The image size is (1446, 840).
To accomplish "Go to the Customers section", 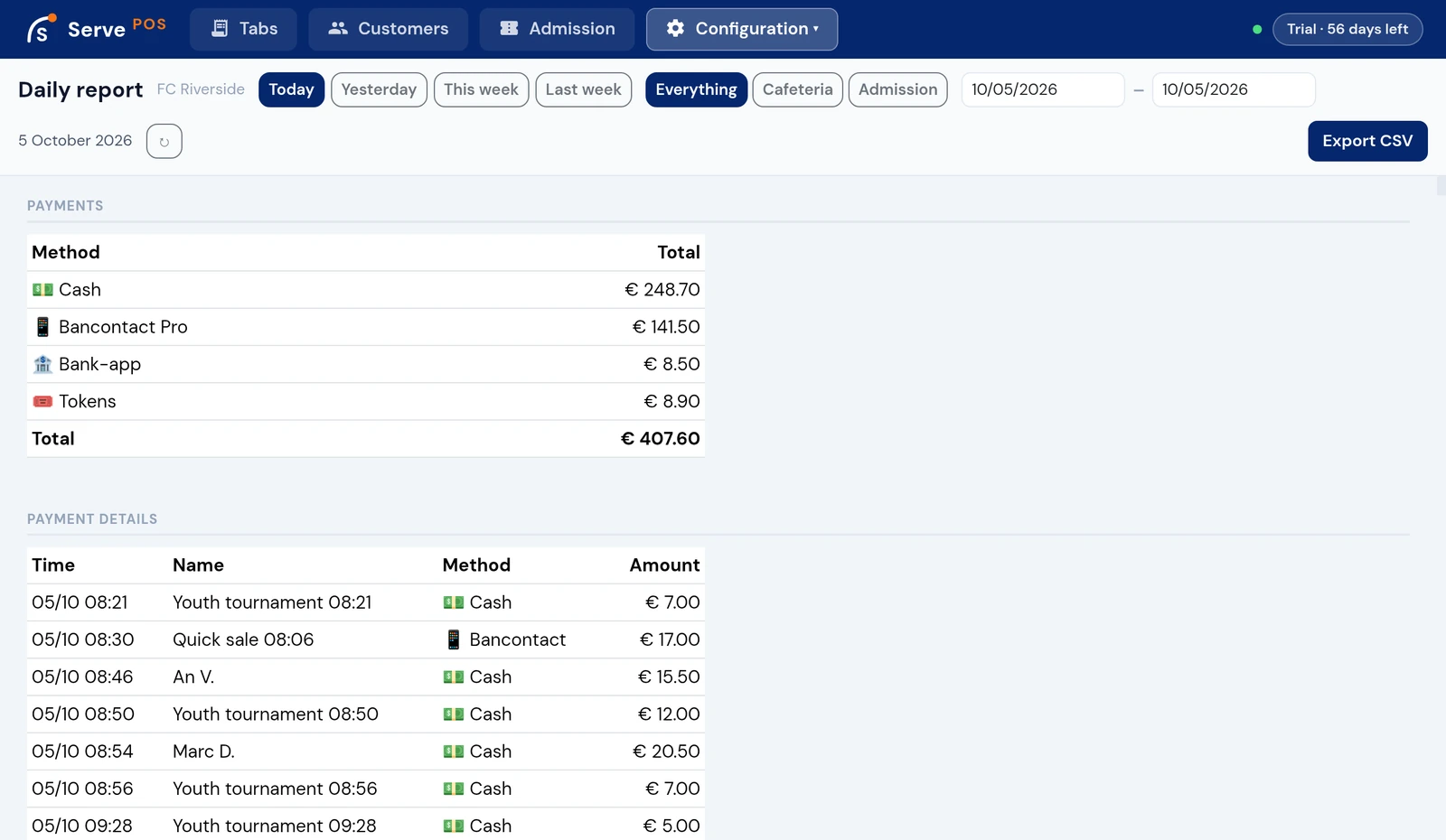I will point(388,29).
